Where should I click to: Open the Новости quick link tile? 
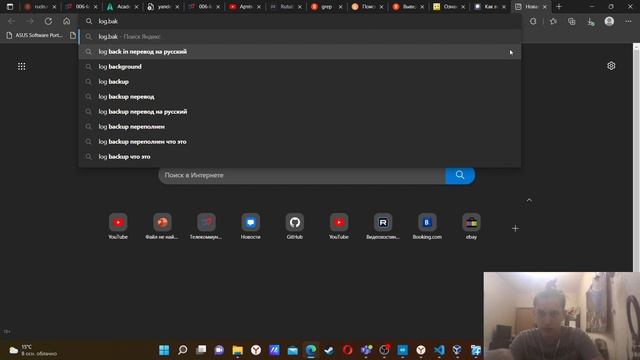coord(251,226)
